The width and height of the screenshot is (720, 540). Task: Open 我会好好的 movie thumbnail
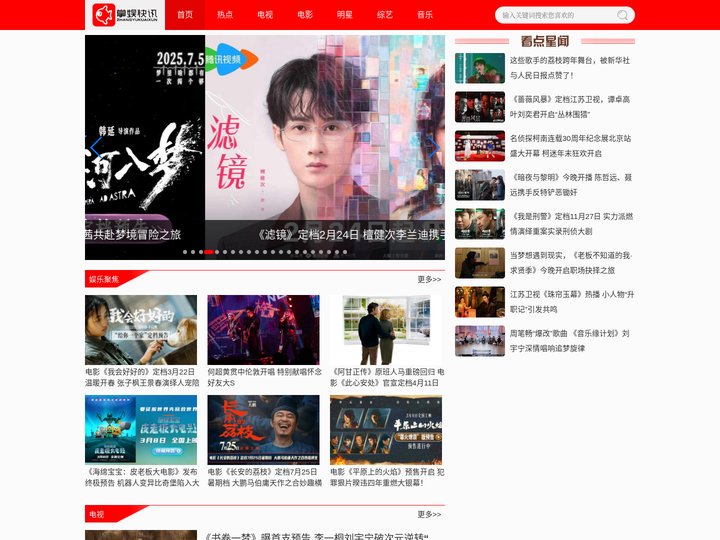point(141,330)
